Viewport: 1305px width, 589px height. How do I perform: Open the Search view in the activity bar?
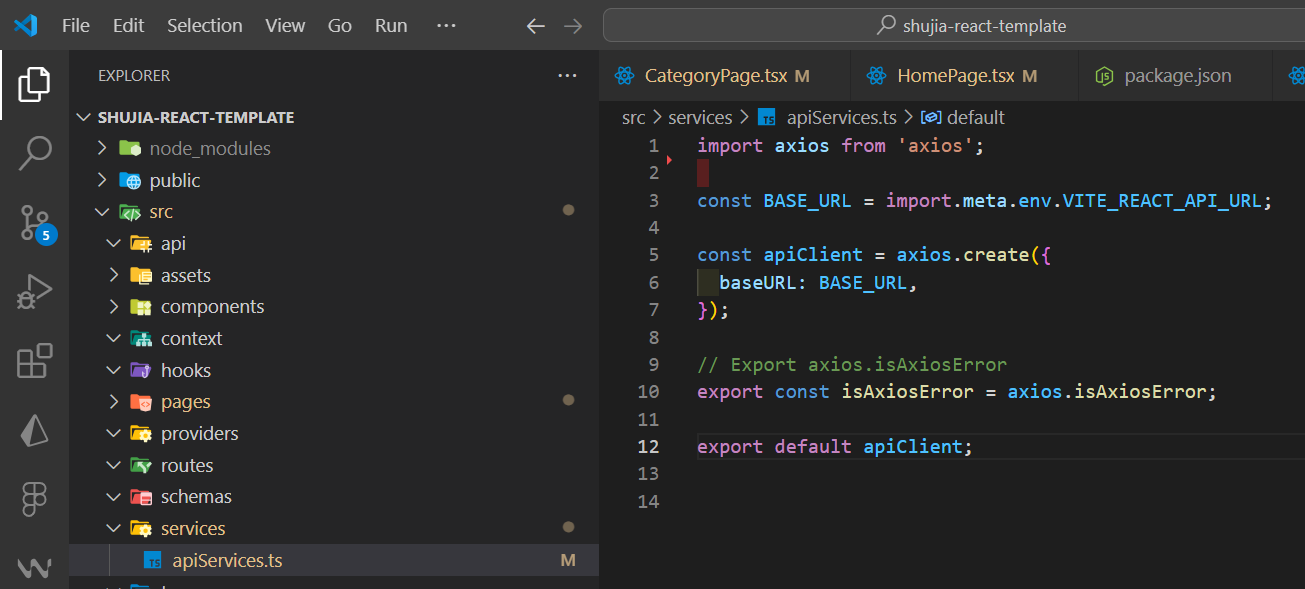point(34,153)
